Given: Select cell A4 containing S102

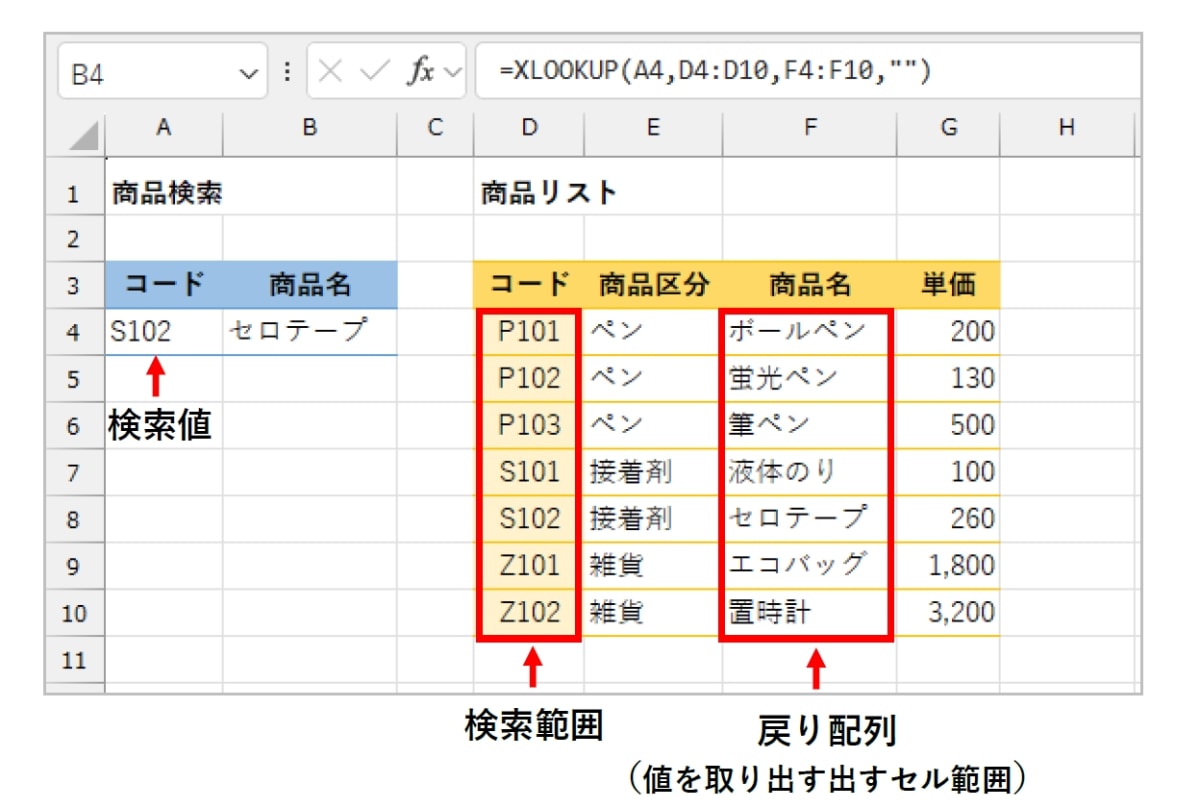Looking at the screenshot, I should coord(163,332).
